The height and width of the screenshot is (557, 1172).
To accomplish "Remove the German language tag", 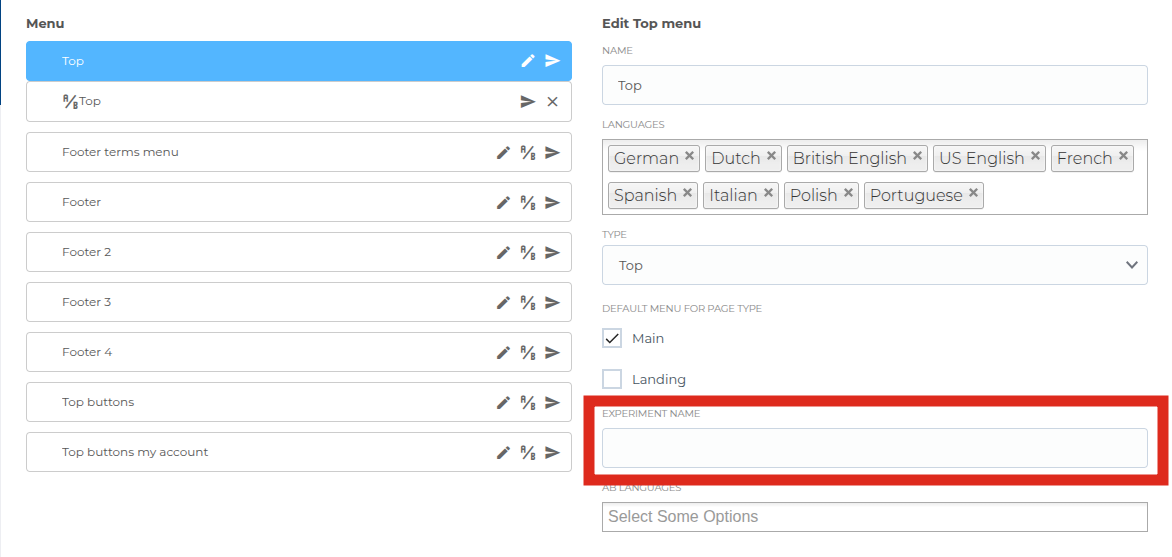I will click(690, 157).
